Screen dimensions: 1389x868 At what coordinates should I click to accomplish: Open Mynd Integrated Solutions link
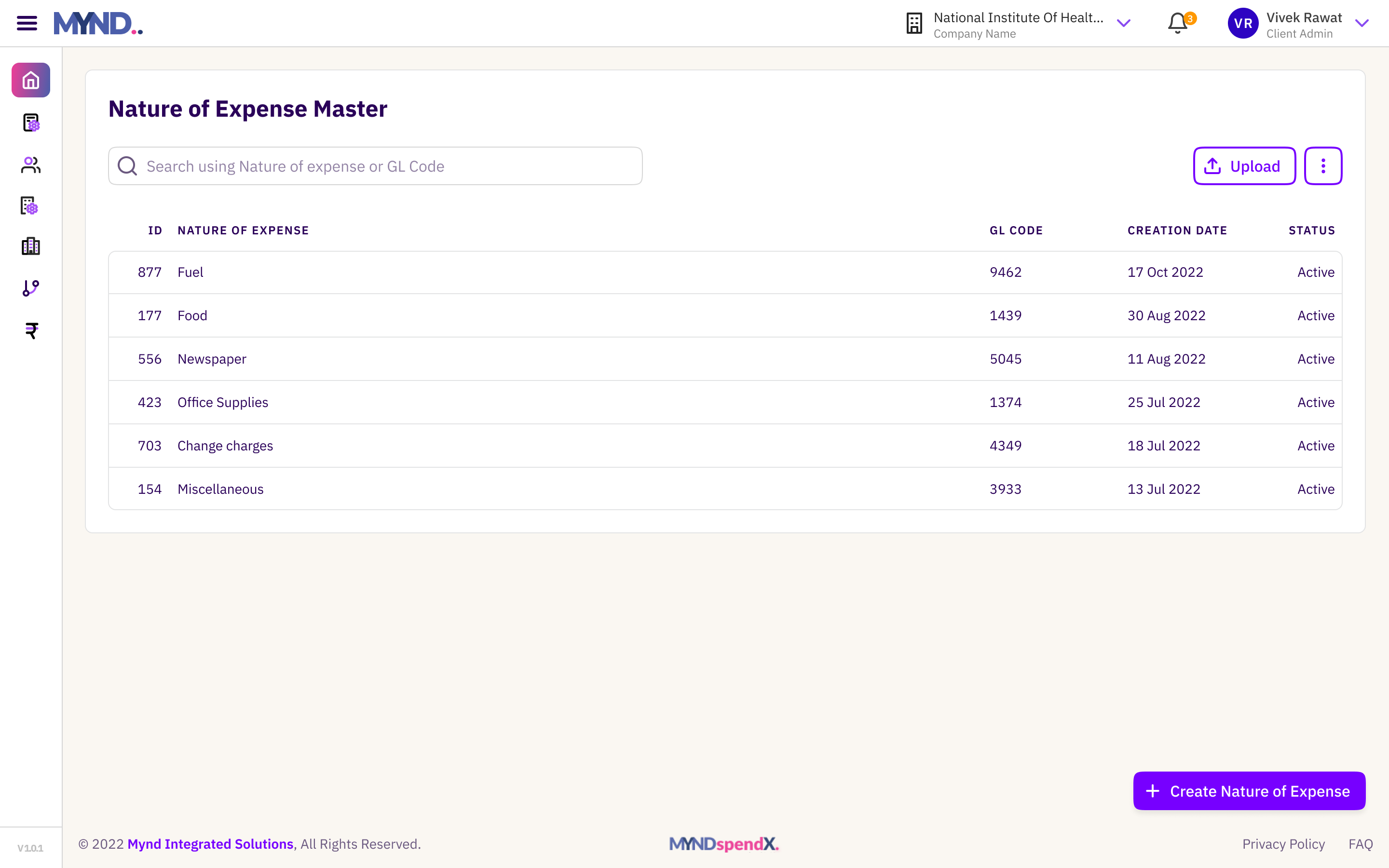pos(210,844)
